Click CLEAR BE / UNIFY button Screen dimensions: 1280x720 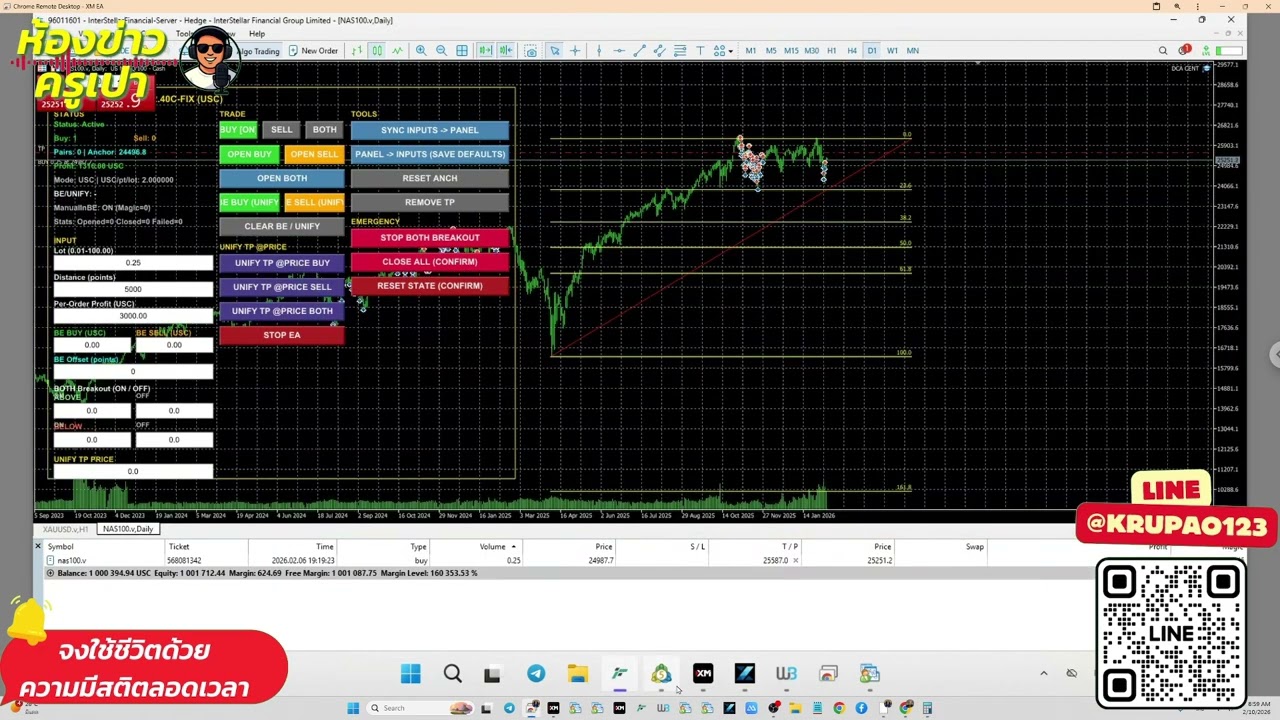pyautogui.click(x=282, y=226)
